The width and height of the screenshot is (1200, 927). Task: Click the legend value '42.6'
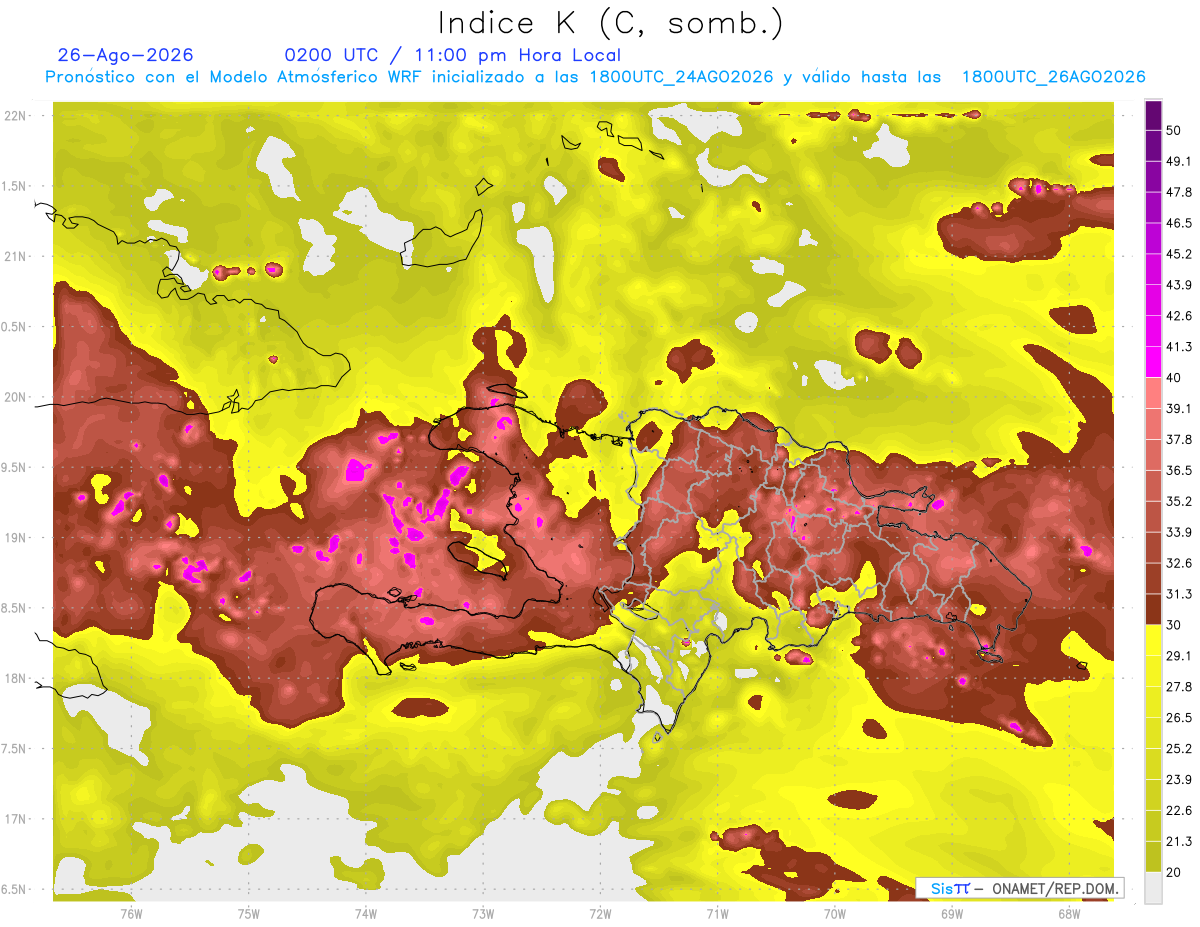(x=1178, y=315)
